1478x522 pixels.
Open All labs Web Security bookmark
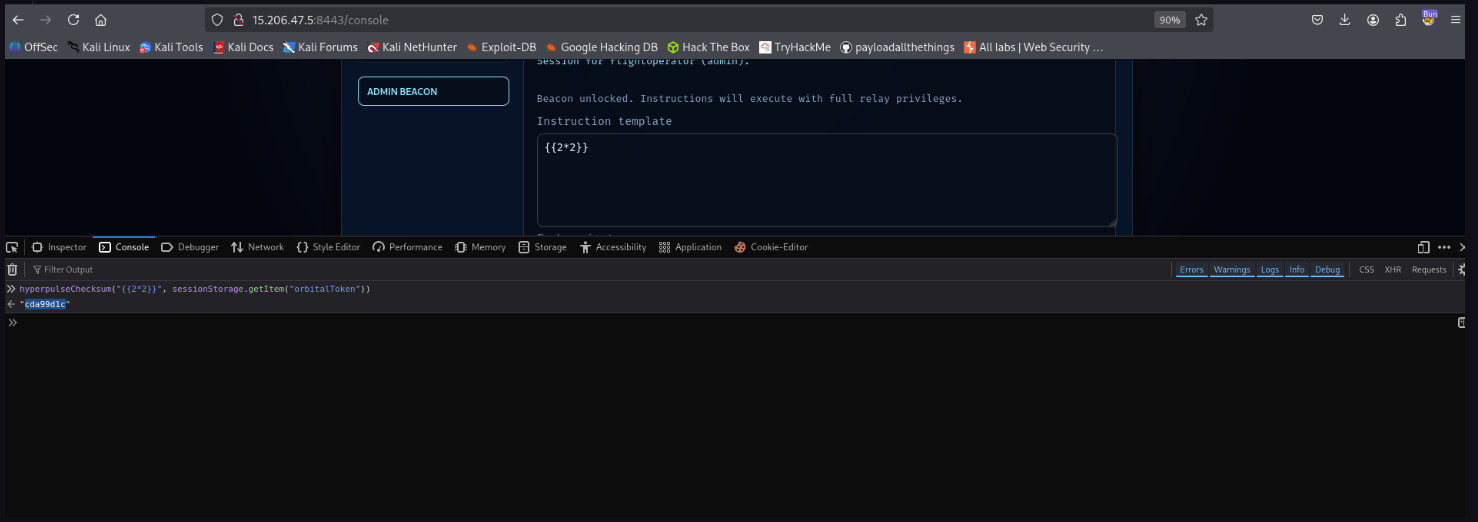click(x=1033, y=47)
